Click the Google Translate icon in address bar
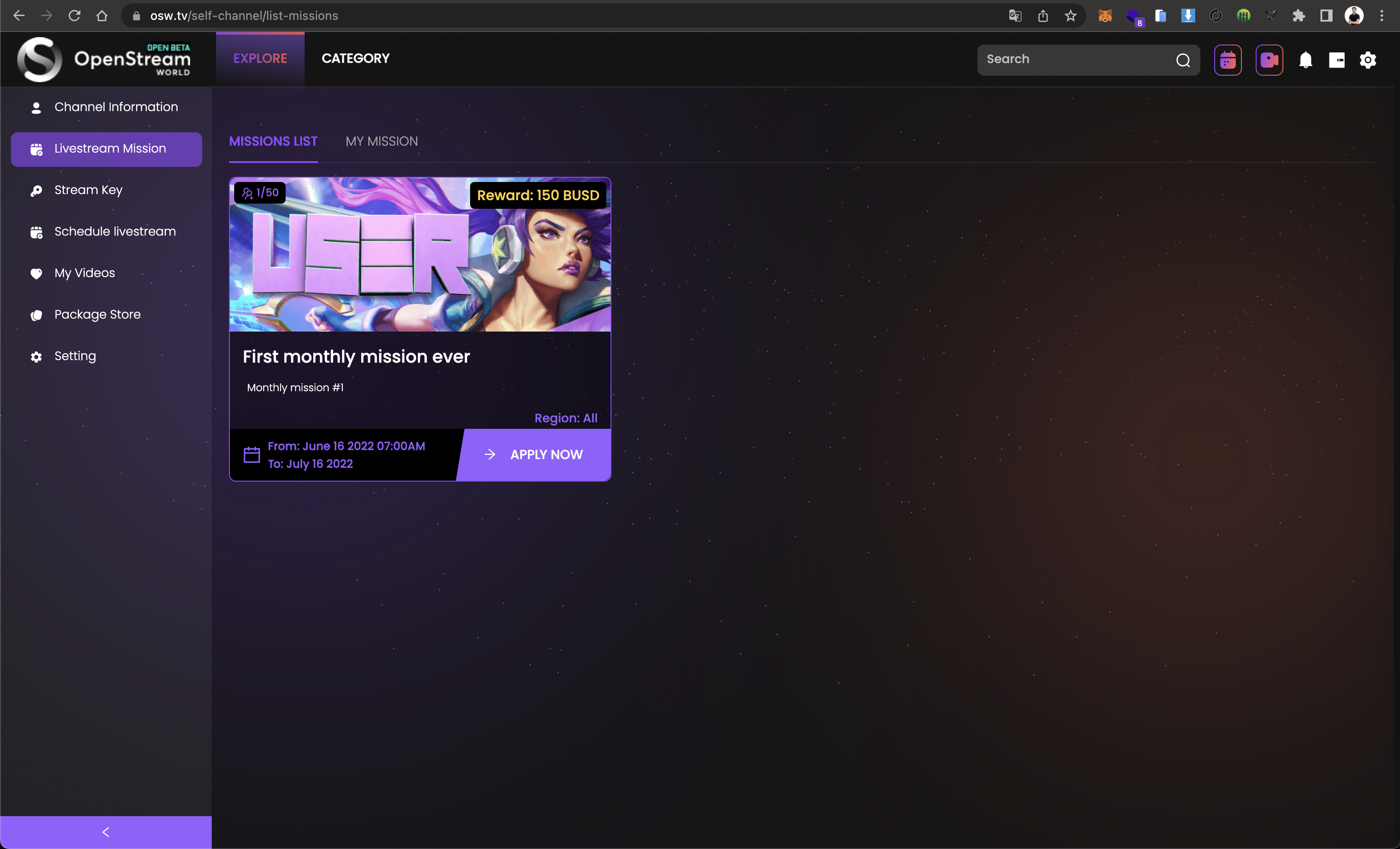Viewport: 1400px width, 849px height. [1015, 15]
